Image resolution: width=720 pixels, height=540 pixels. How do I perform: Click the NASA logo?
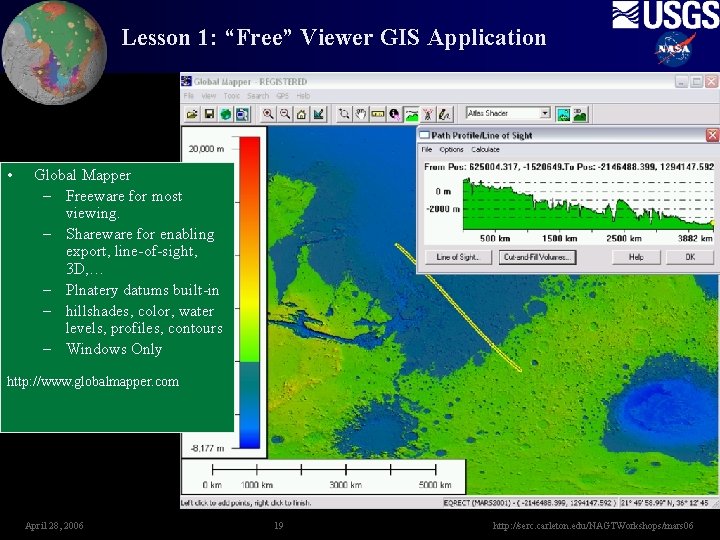pos(674,49)
